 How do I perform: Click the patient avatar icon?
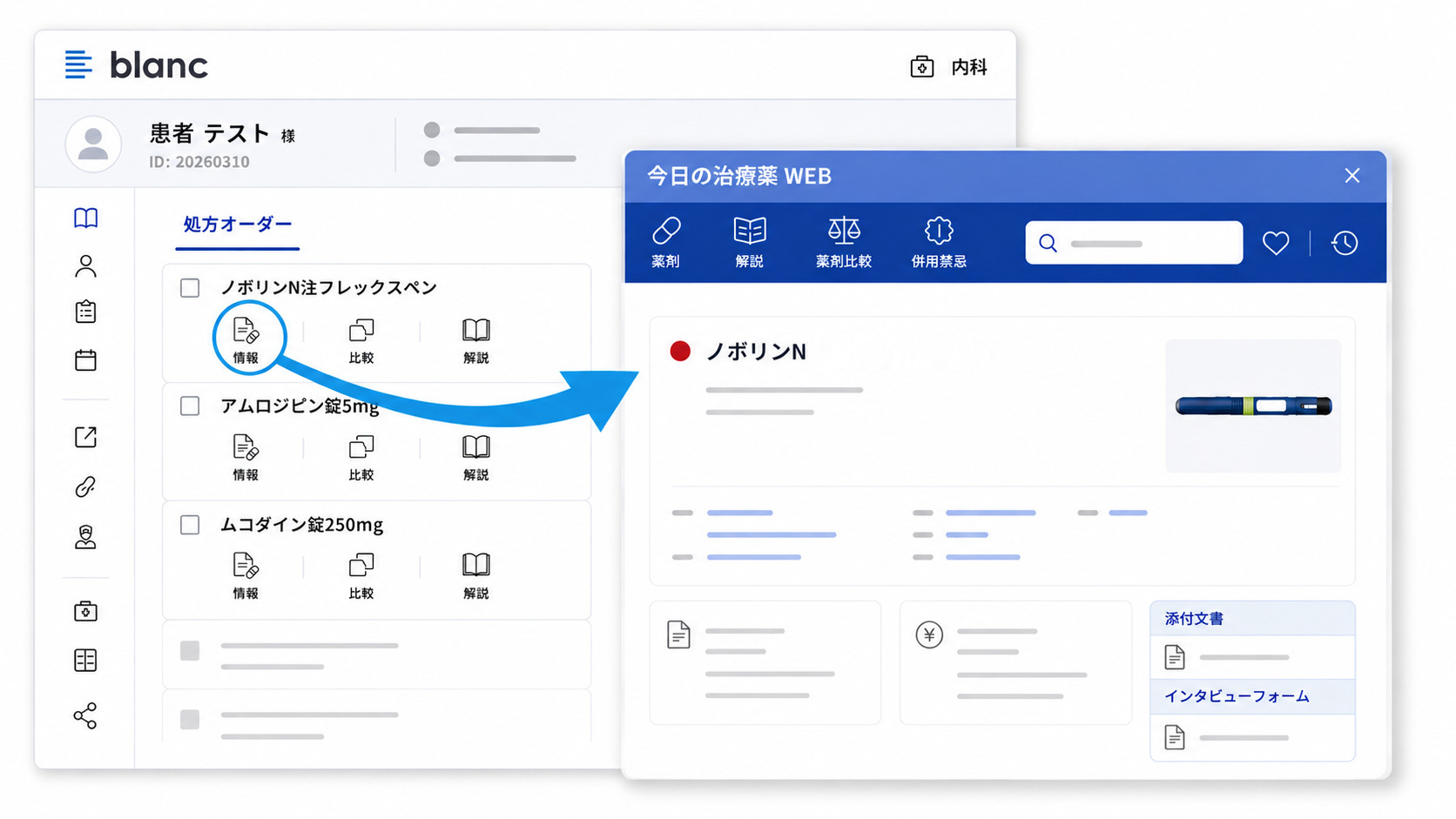[93, 144]
